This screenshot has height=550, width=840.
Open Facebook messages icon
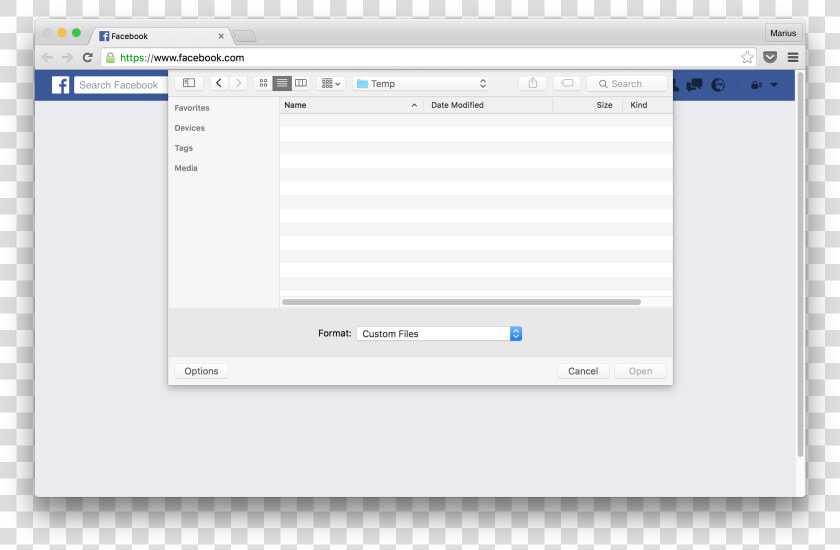click(x=695, y=85)
